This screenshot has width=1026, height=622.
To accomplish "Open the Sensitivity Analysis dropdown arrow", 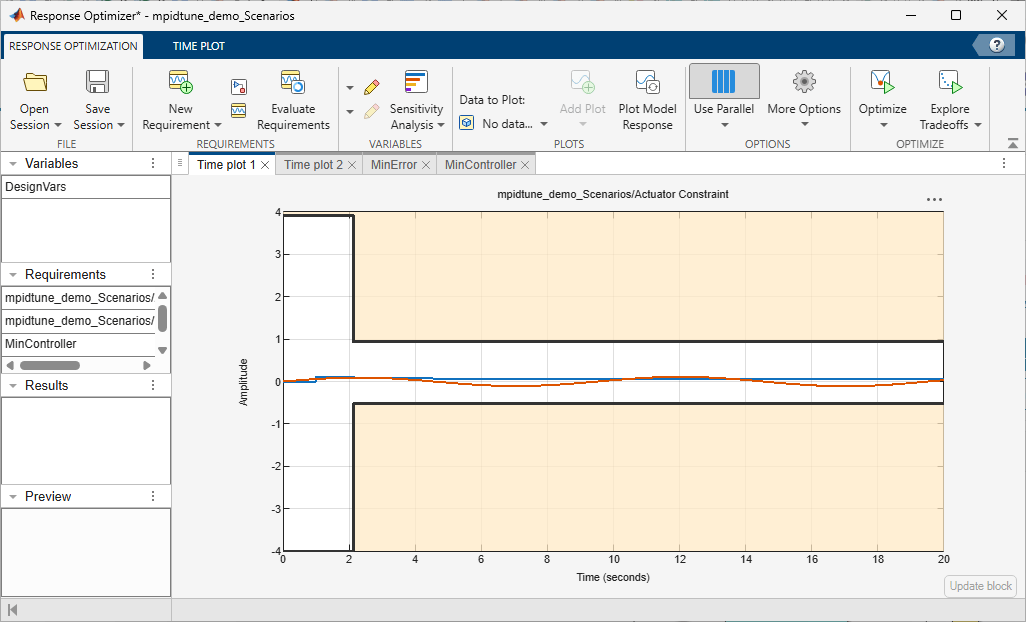I will [441, 125].
